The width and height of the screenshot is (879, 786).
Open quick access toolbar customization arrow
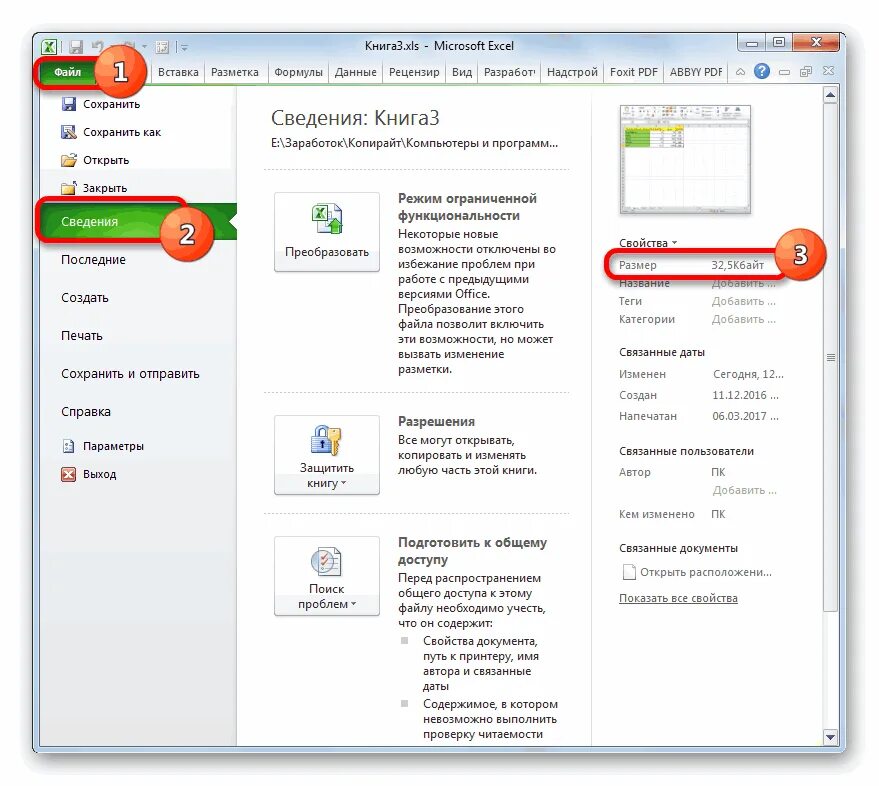pos(184,48)
